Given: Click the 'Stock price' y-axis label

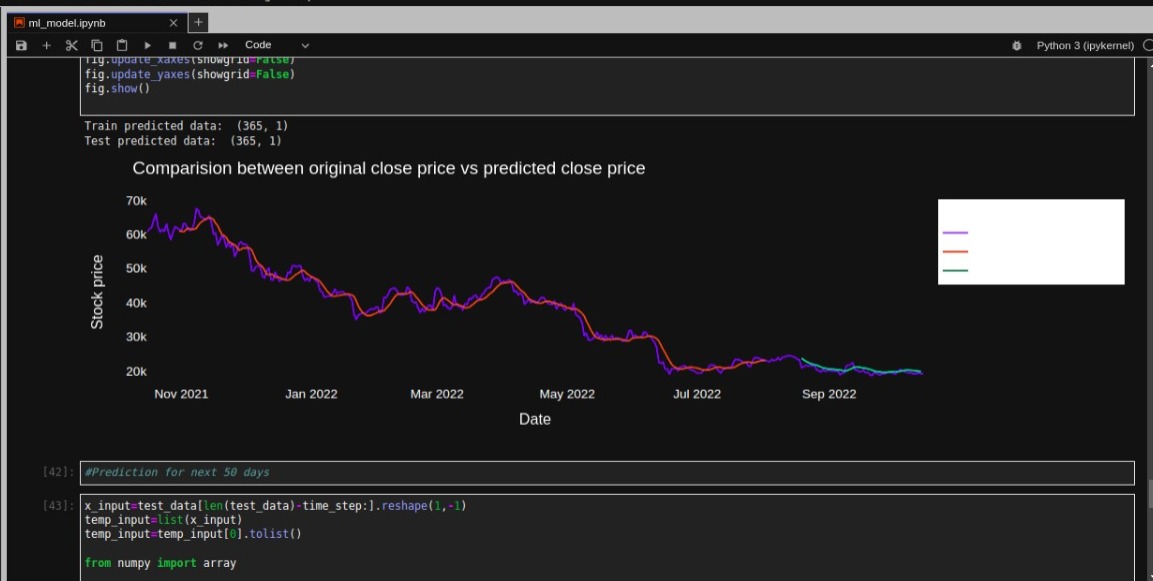Looking at the screenshot, I should tap(97, 292).
